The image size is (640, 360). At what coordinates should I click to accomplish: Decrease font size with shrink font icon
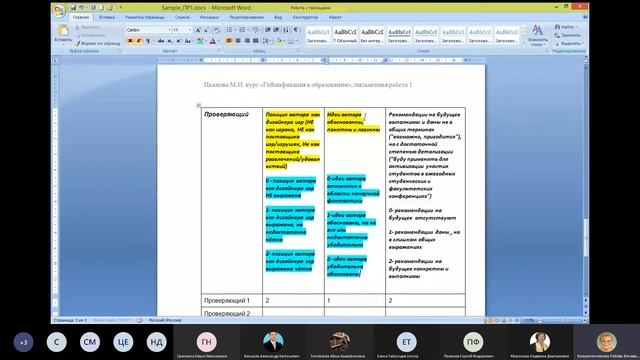click(x=207, y=30)
